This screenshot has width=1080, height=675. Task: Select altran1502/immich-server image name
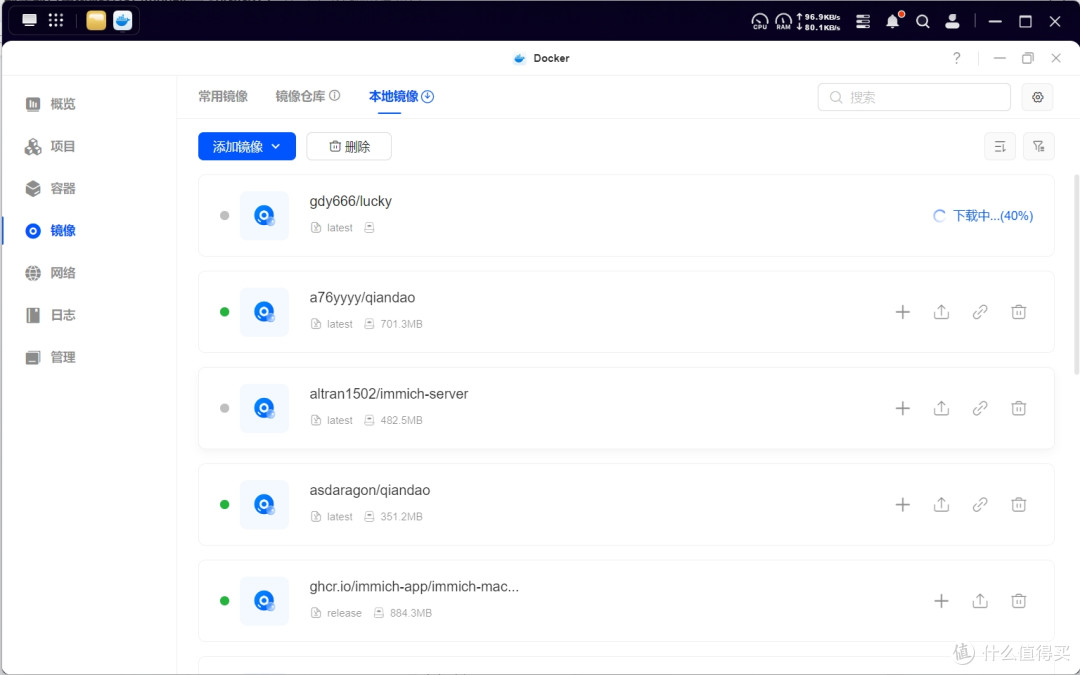(388, 394)
